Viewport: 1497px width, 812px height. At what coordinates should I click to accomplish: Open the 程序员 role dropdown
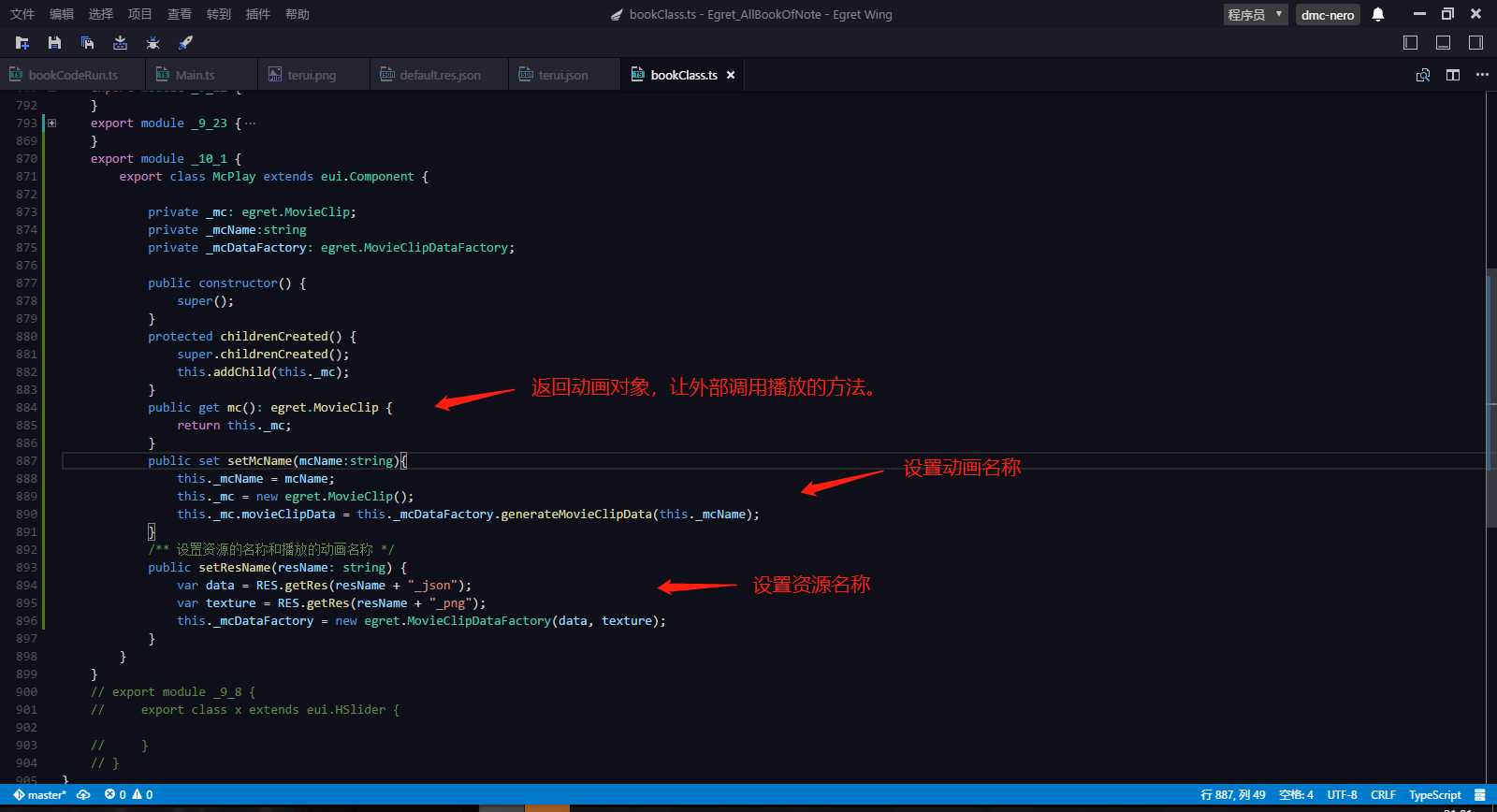tap(1256, 14)
